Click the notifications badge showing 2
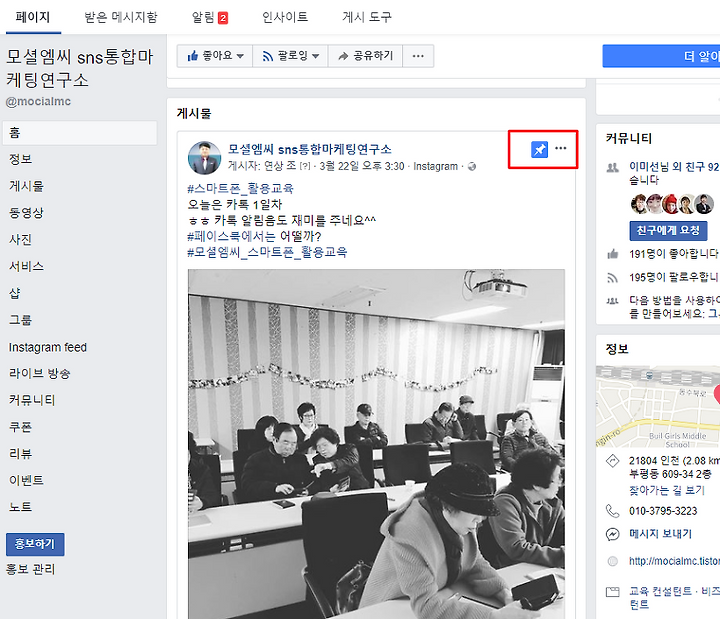Screen dimensions: 720x619 pos(223,18)
